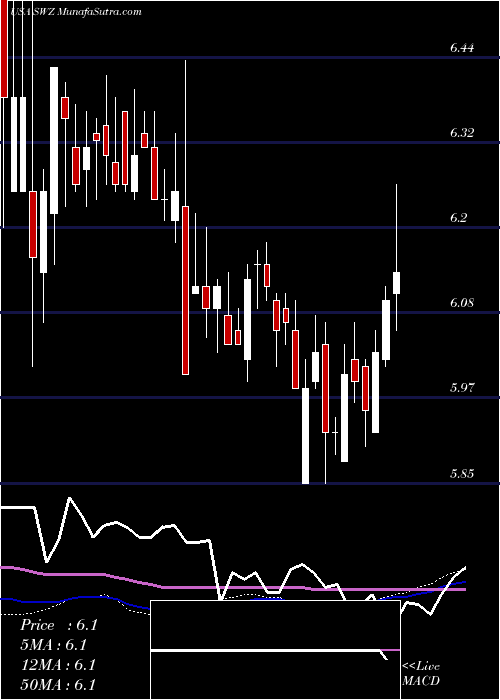Click the 6.08 price level label
The width and height of the screenshot is (500, 700).
click(462, 303)
